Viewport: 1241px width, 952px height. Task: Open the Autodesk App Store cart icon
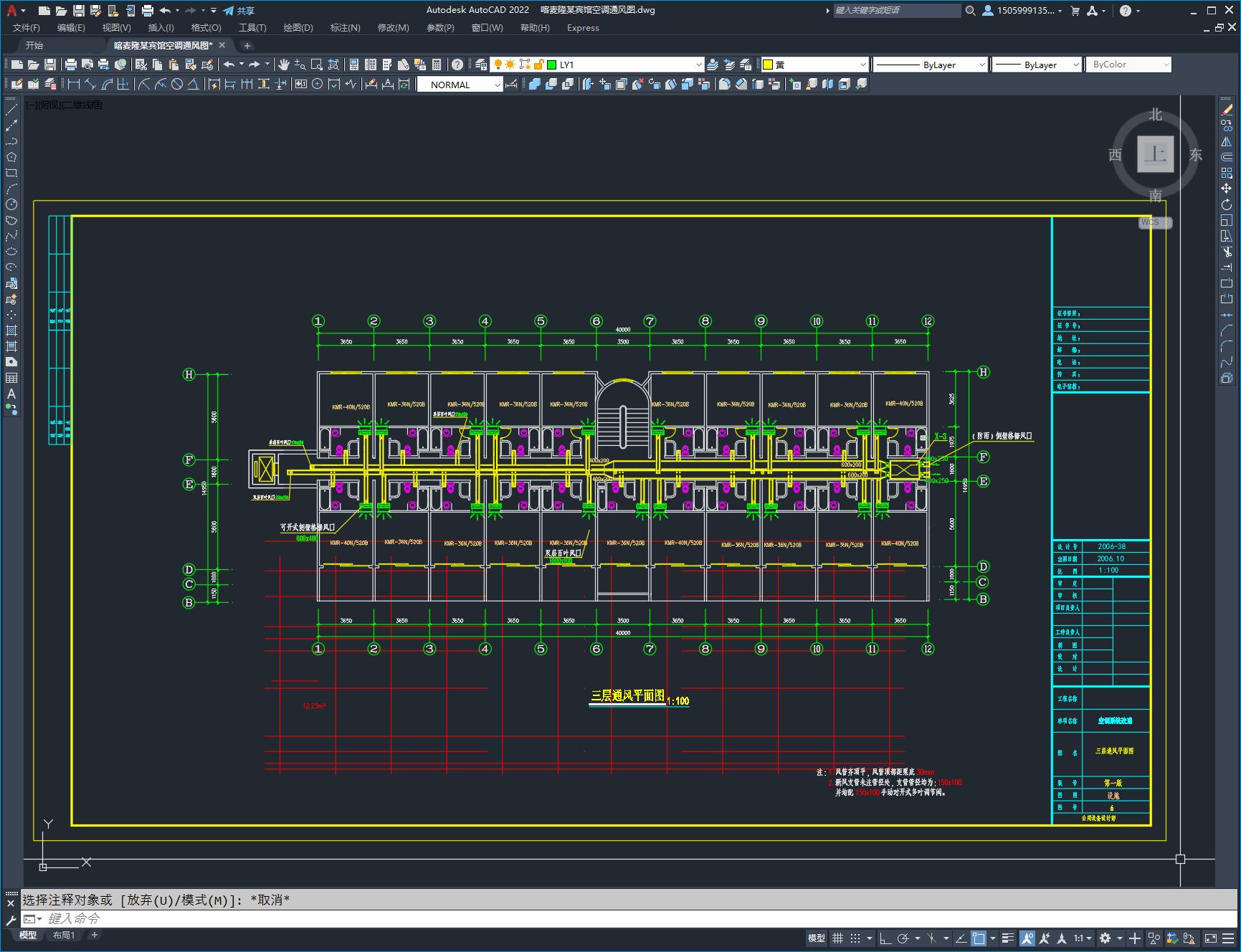pyautogui.click(x=1075, y=10)
